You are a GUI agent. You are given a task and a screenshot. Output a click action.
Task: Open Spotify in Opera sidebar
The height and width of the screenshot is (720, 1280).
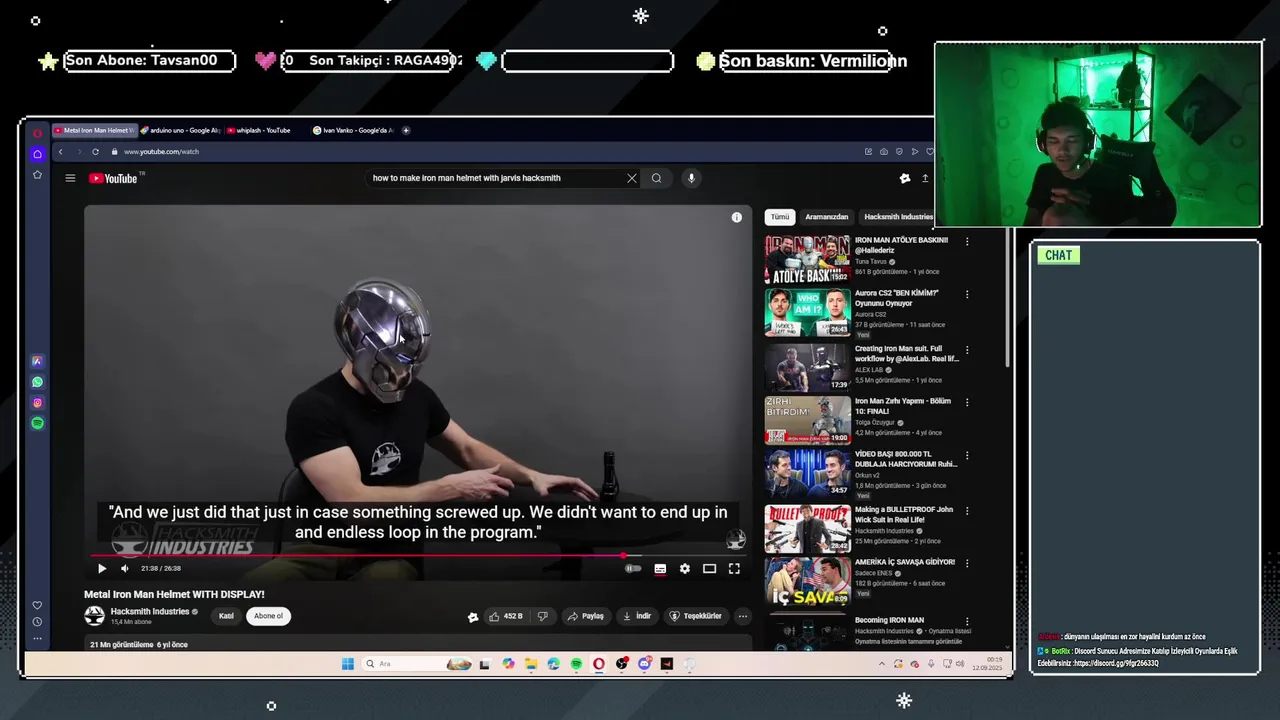click(37, 423)
